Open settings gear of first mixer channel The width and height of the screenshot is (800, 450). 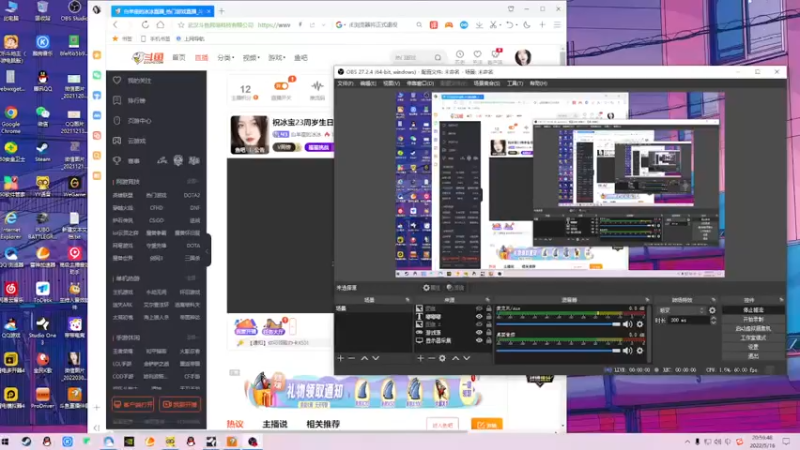point(640,324)
